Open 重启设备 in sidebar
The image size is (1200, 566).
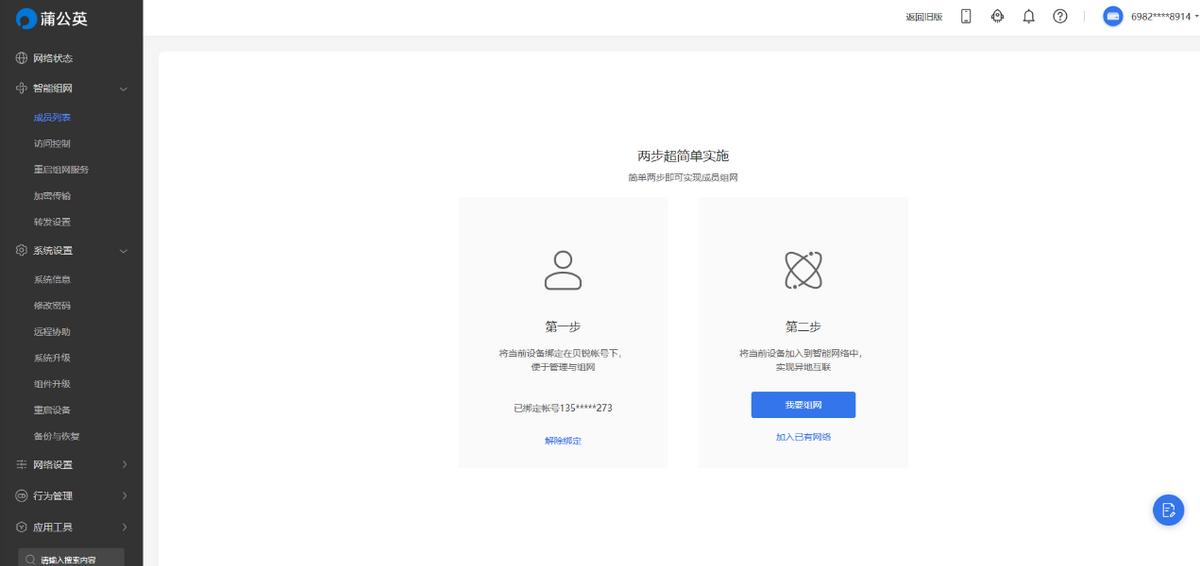point(52,409)
